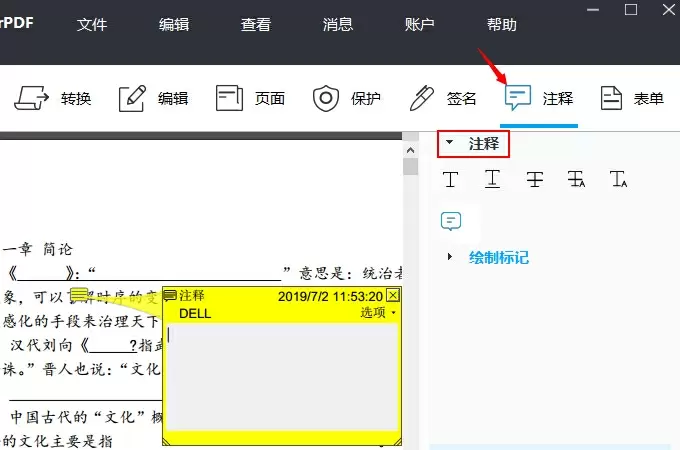Select the 签名 (Sign) pen tool
The height and width of the screenshot is (450, 680).
pyautogui.click(x=442, y=98)
